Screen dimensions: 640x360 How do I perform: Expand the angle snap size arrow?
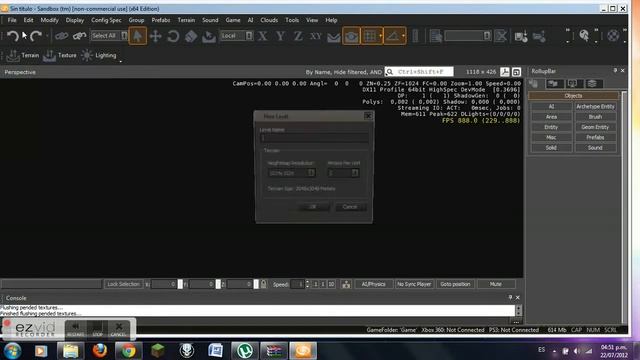(x=403, y=36)
